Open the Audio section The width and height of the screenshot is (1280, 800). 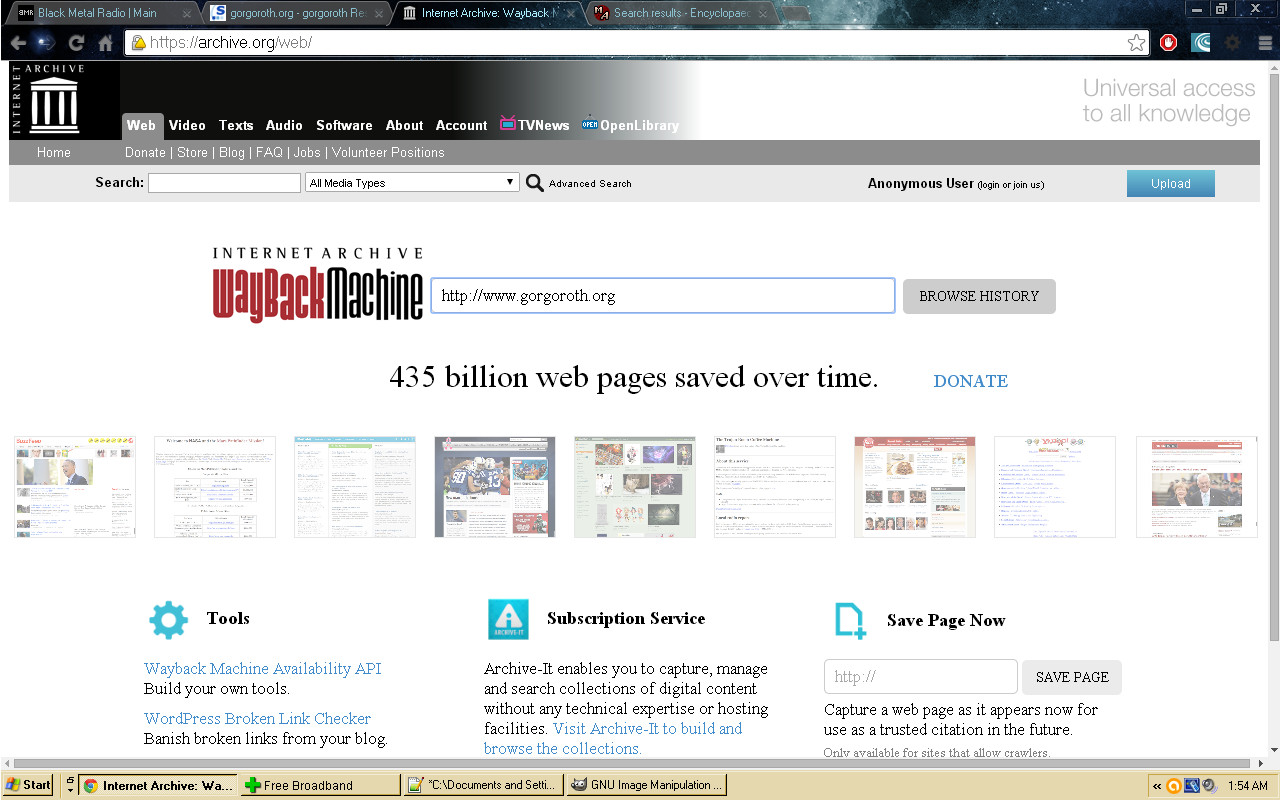coord(284,125)
